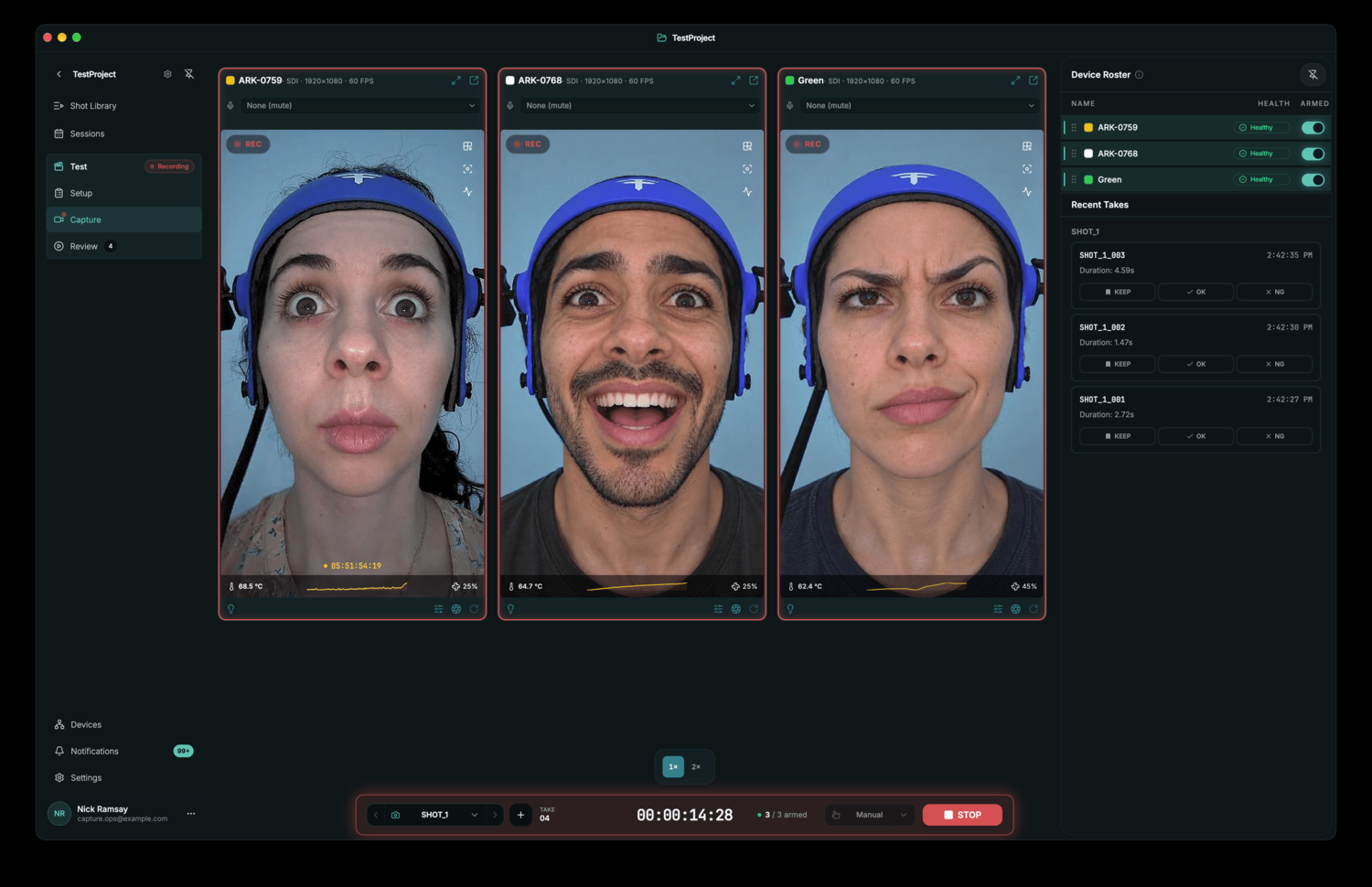Open waveform scope on Green preview
This screenshot has width=1372, height=887.
[x=1027, y=192]
